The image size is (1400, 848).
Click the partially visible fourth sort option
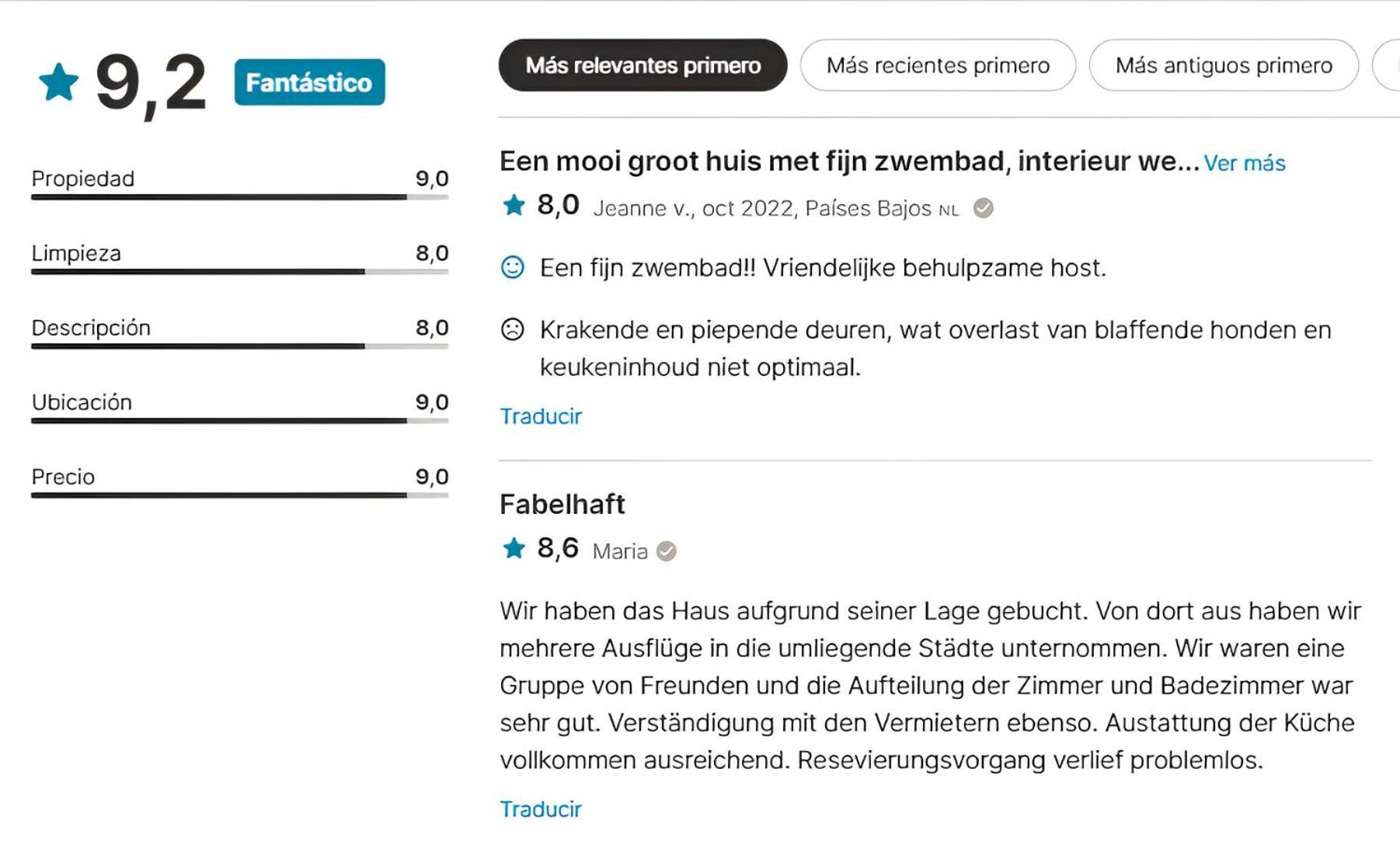(x=1387, y=65)
